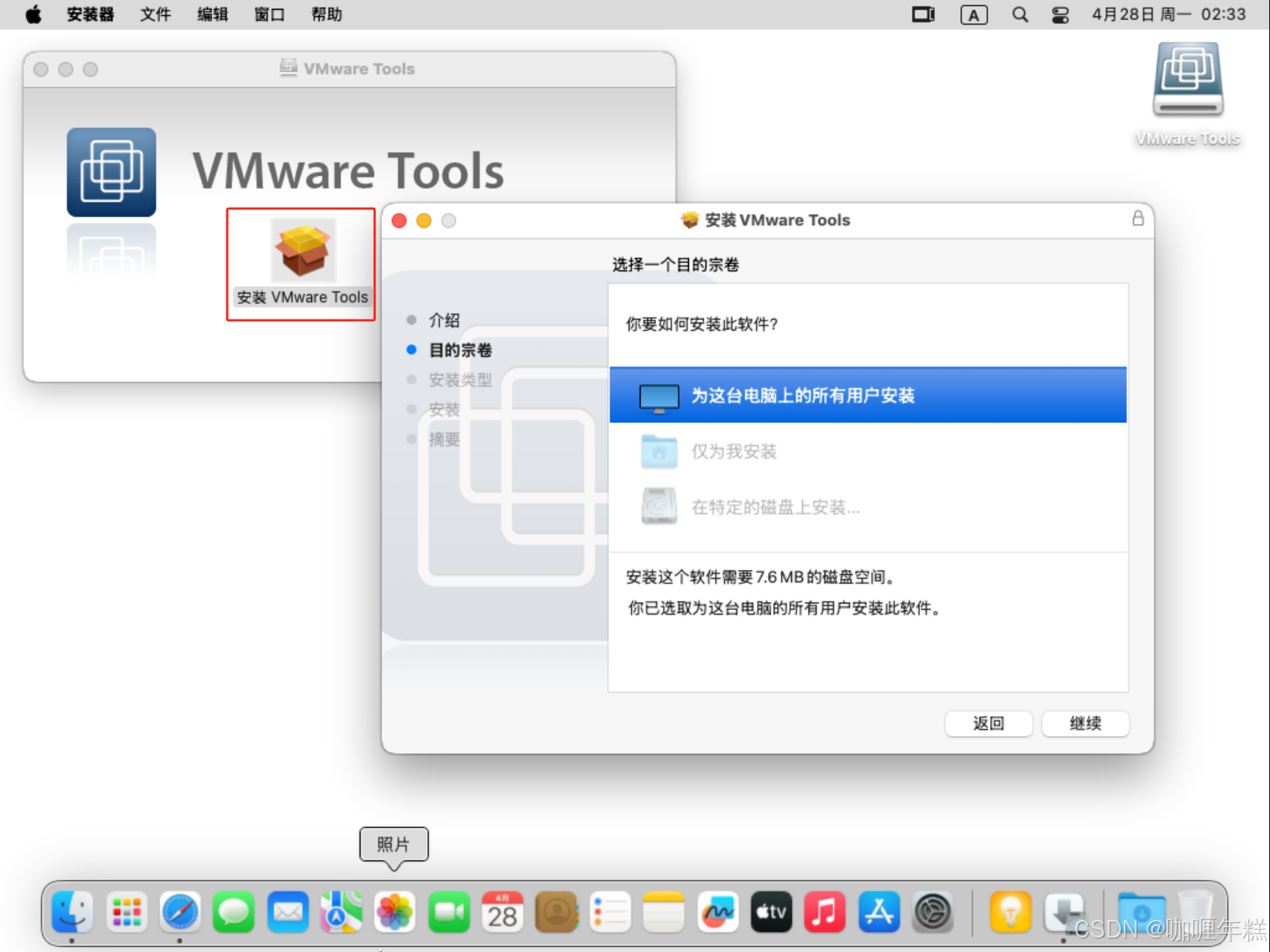Click 安装类型 step in installer sidebar
The width and height of the screenshot is (1270, 952).
460,380
